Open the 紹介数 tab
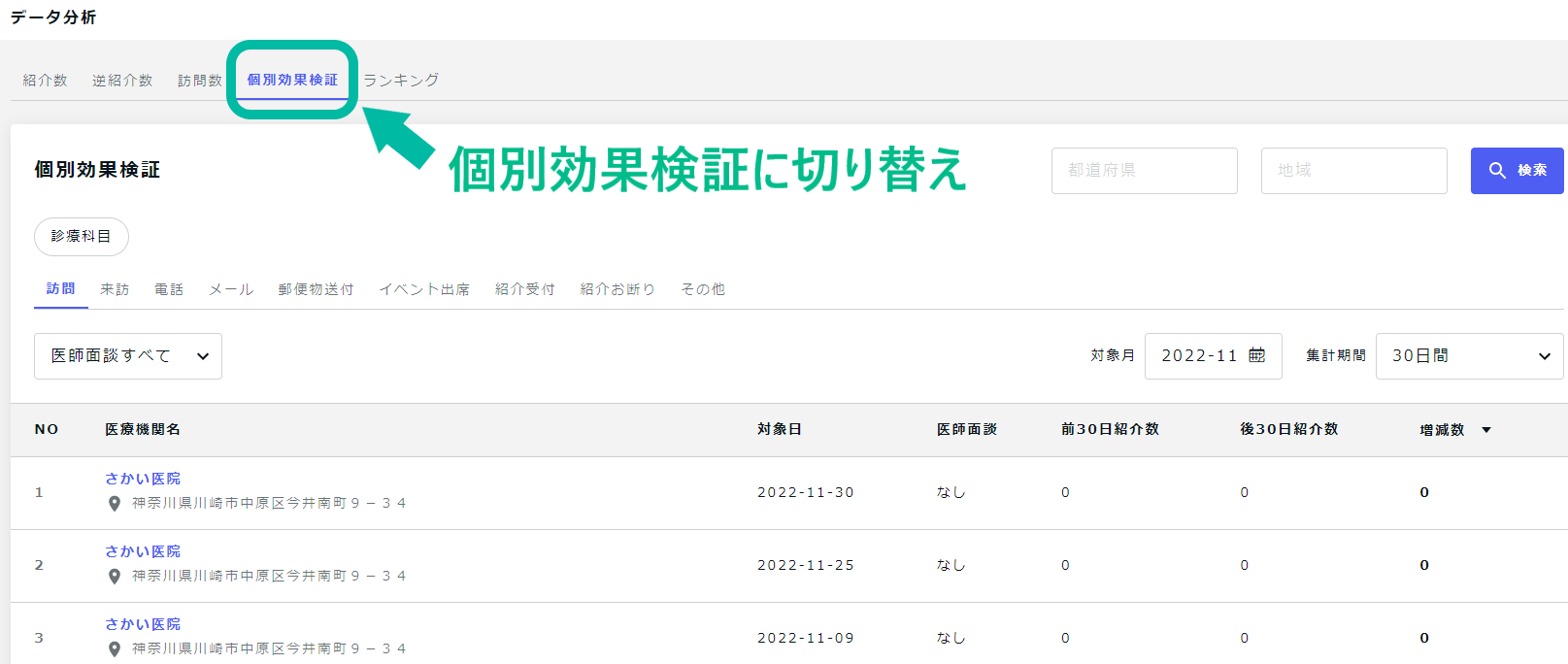 click(x=45, y=81)
